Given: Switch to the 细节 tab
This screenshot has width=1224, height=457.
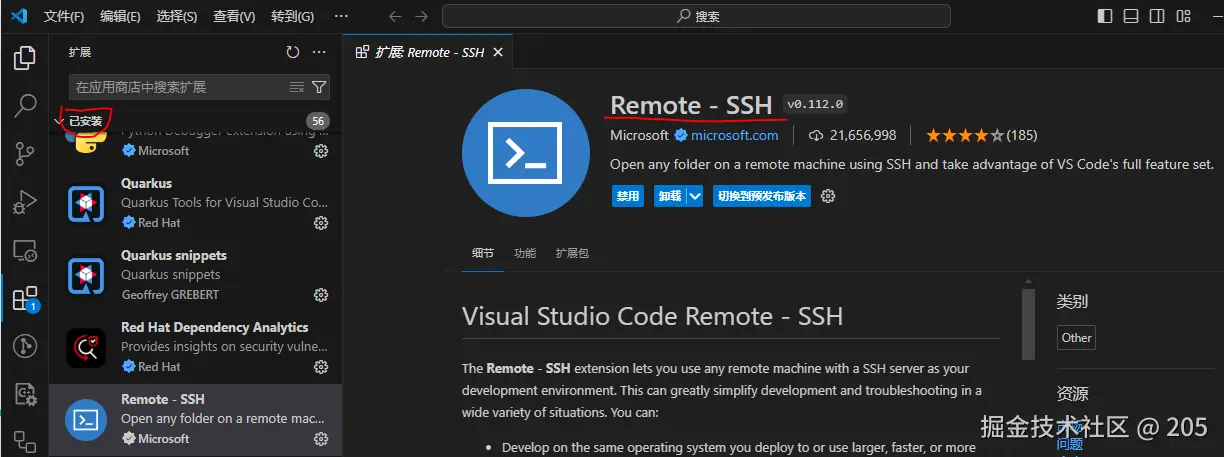Looking at the screenshot, I should [x=483, y=253].
